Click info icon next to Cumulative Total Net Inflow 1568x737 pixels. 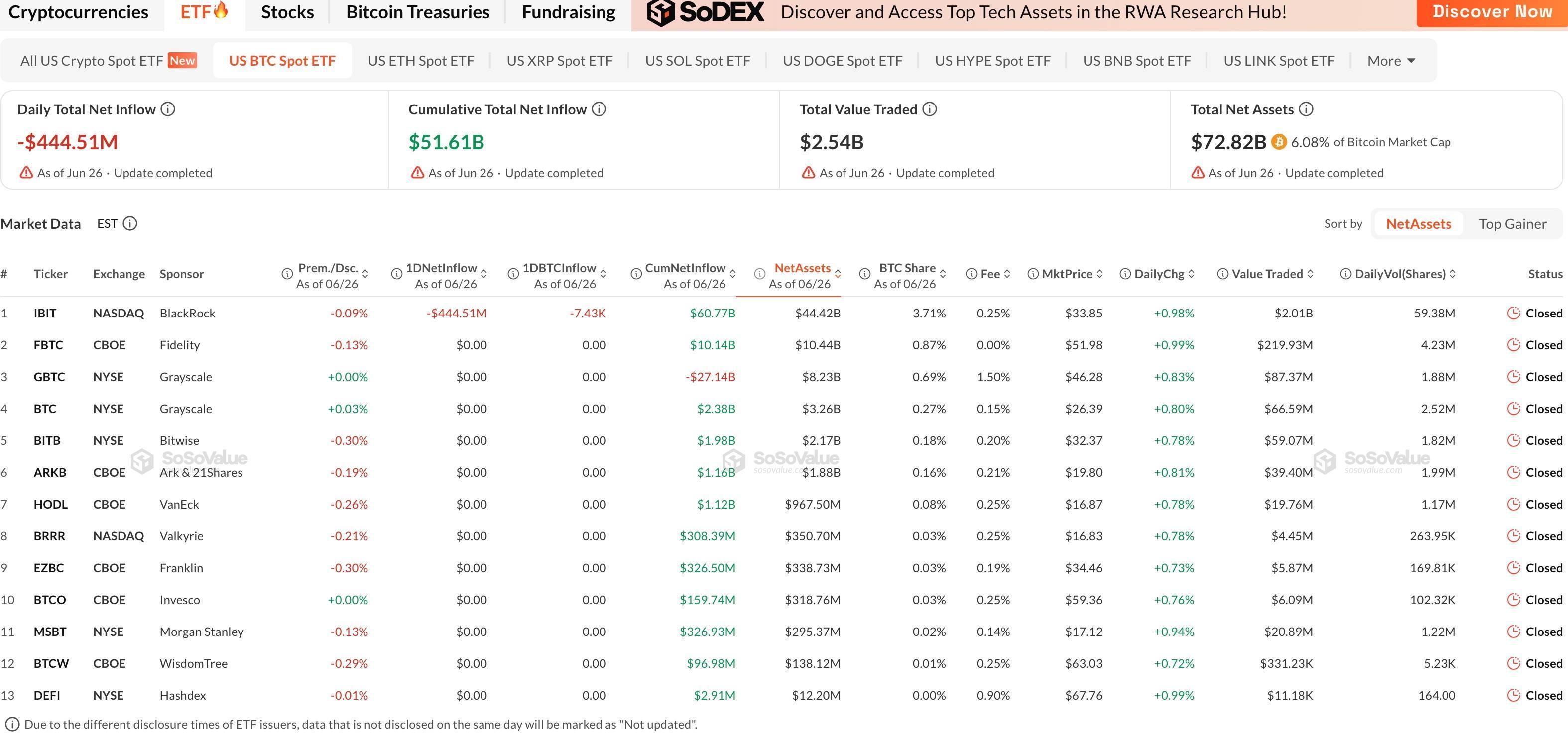click(x=599, y=109)
